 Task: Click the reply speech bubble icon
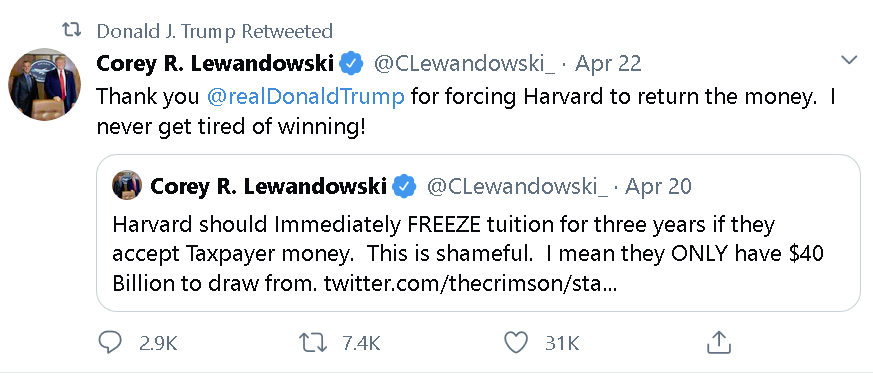coord(110,342)
